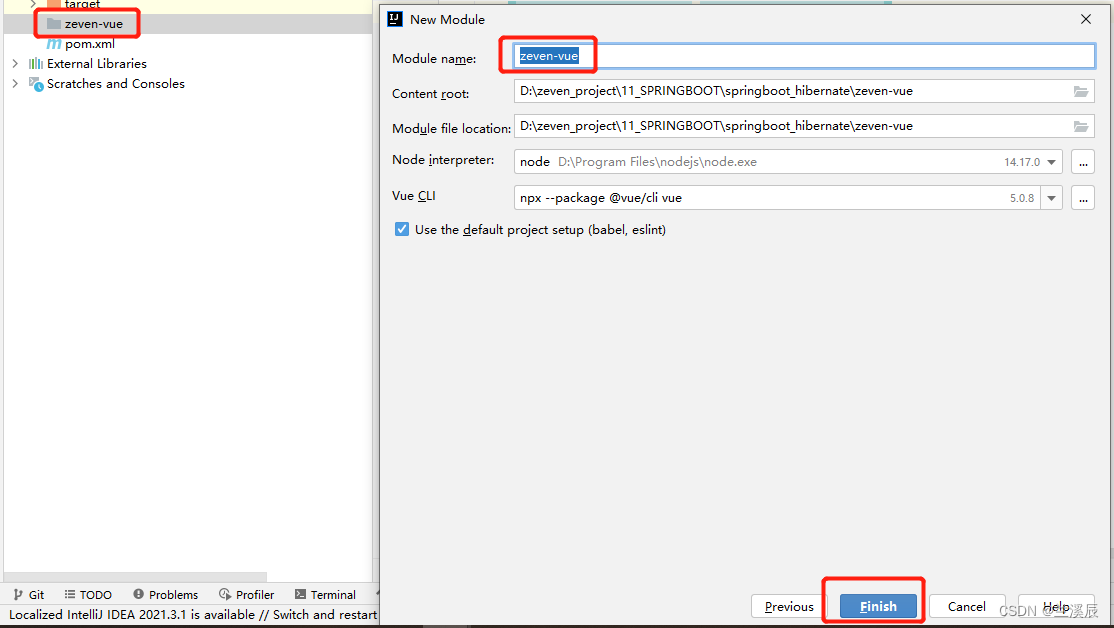Focus the Module name input field
1114x628 pixels.
coord(804,56)
